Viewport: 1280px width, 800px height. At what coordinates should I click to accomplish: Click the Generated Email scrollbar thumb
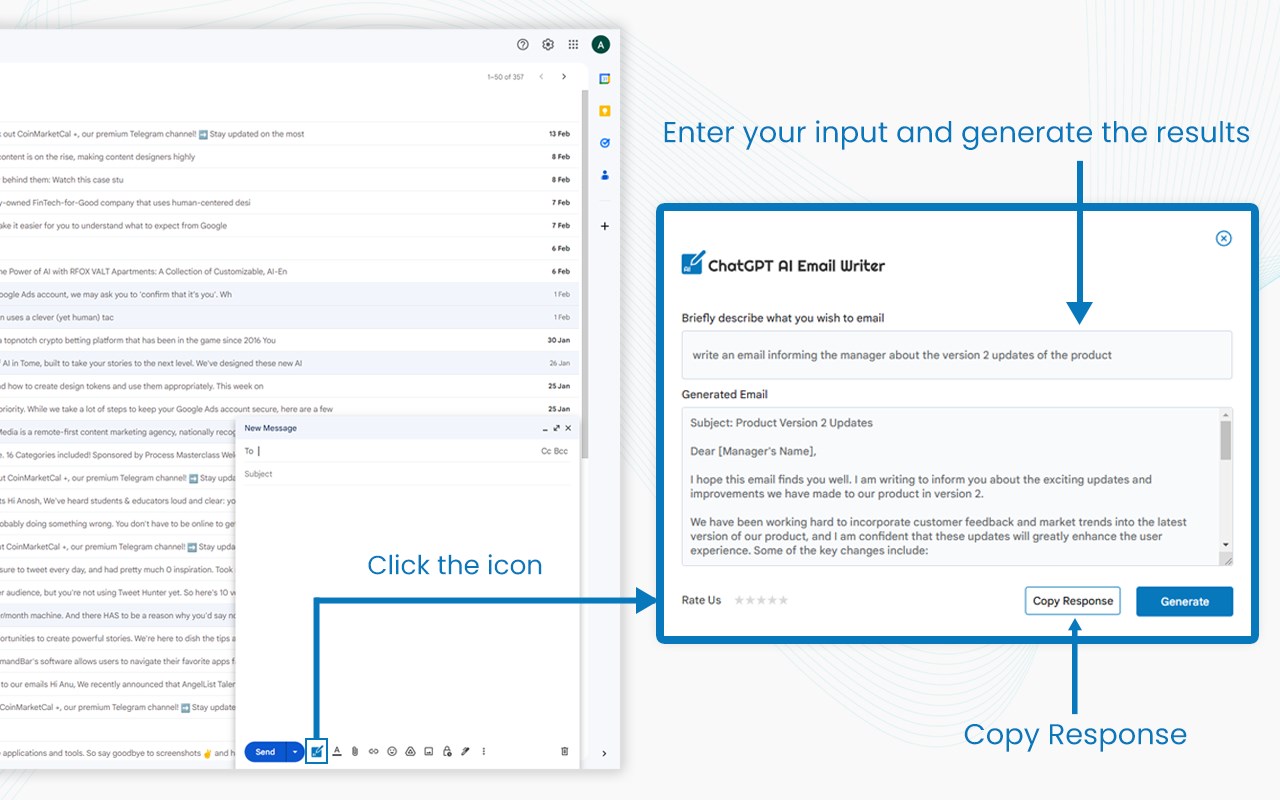pyautogui.click(x=1226, y=440)
